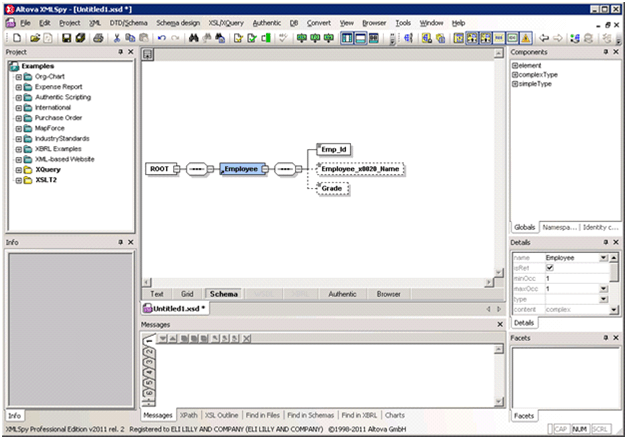Close the Project panel
The height and width of the screenshot is (439, 627).
pos(130,52)
